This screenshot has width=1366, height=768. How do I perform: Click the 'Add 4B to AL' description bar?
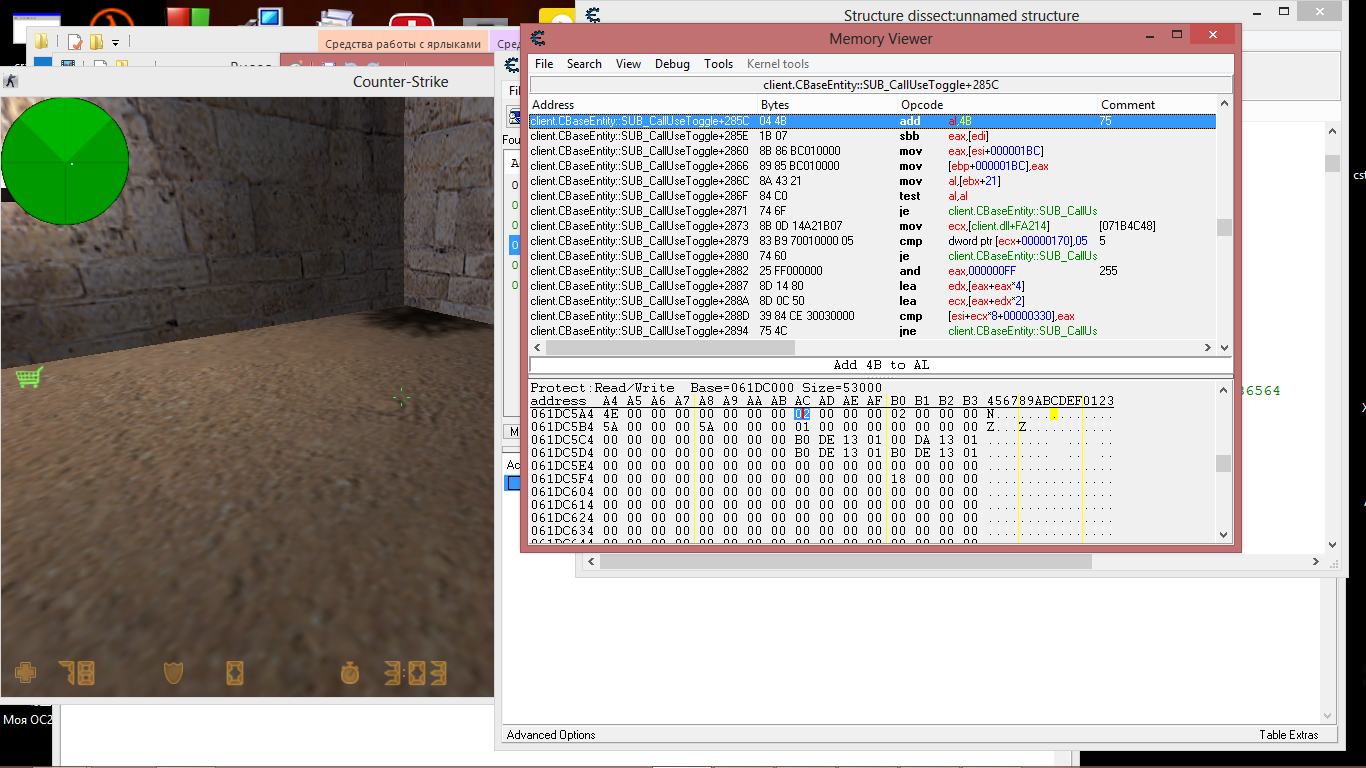(x=881, y=365)
